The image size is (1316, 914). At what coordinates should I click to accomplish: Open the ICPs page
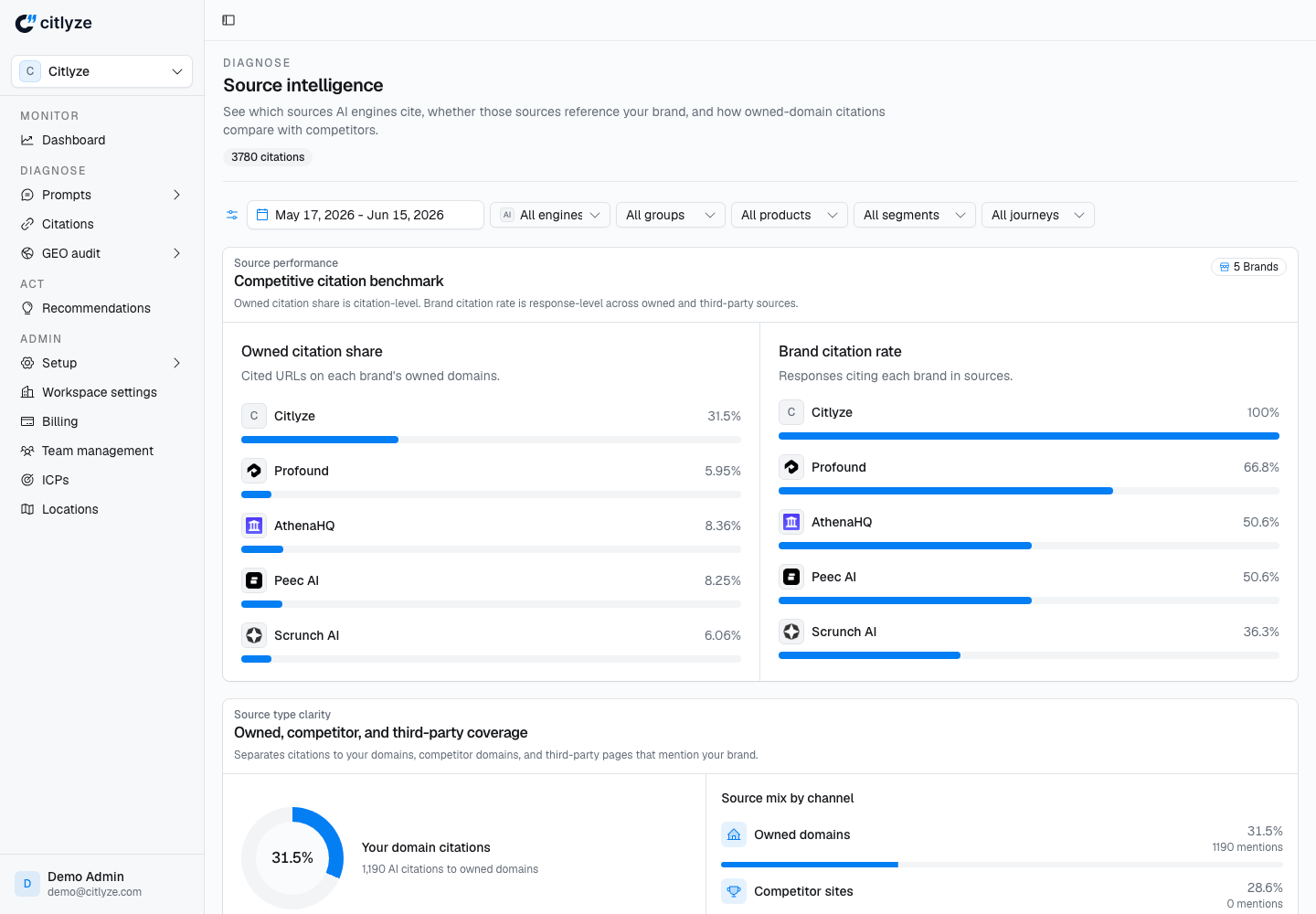(102, 480)
